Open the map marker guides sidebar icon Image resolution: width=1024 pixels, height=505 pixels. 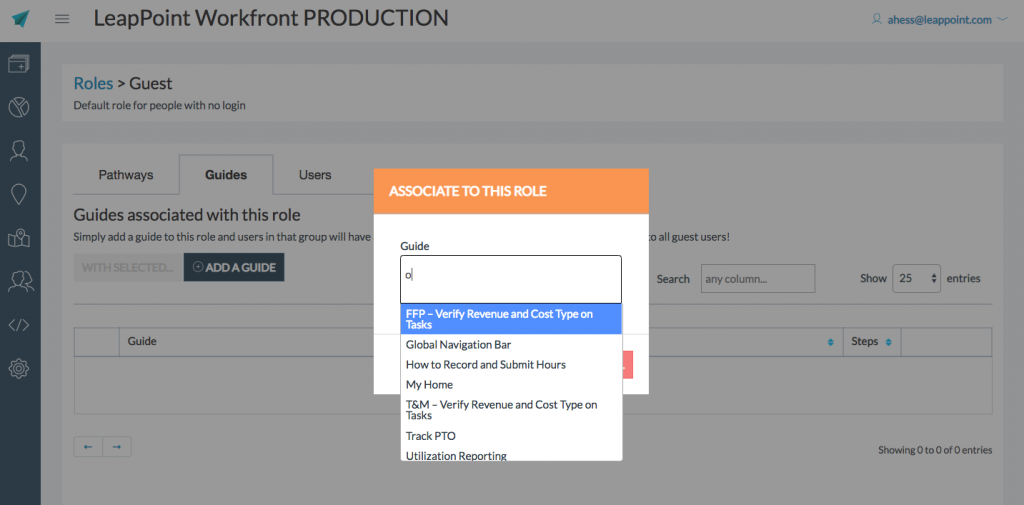(x=19, y=238)
